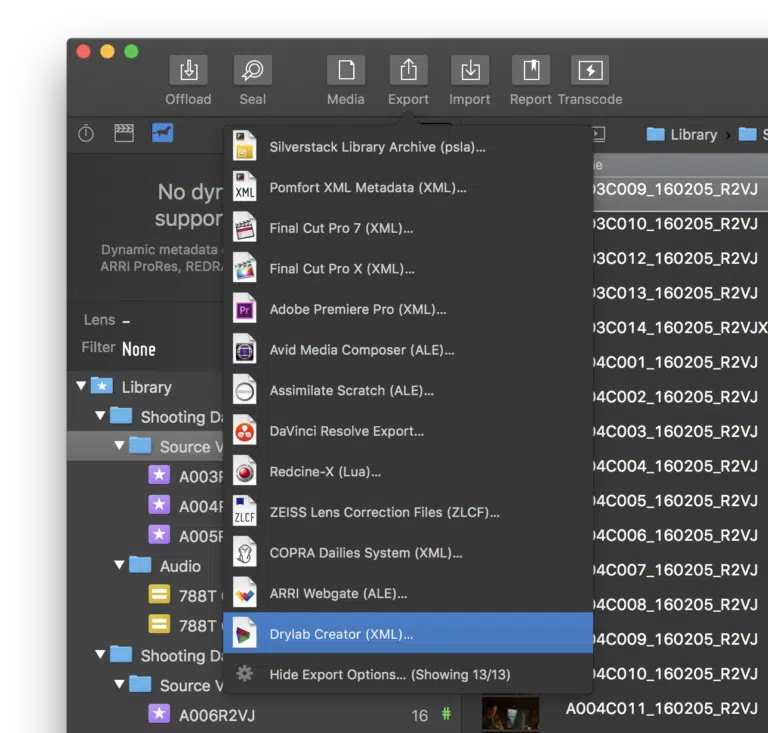Select clip 3C009_160205_R2VJ row
The height and width of the screenshot is (733, 768).
coord(680,189)
